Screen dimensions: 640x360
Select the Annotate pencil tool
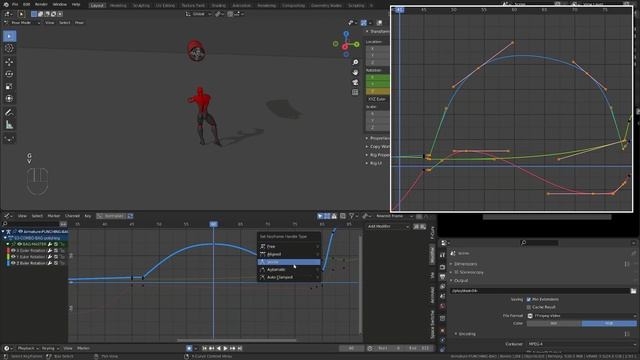coord(9,113)
